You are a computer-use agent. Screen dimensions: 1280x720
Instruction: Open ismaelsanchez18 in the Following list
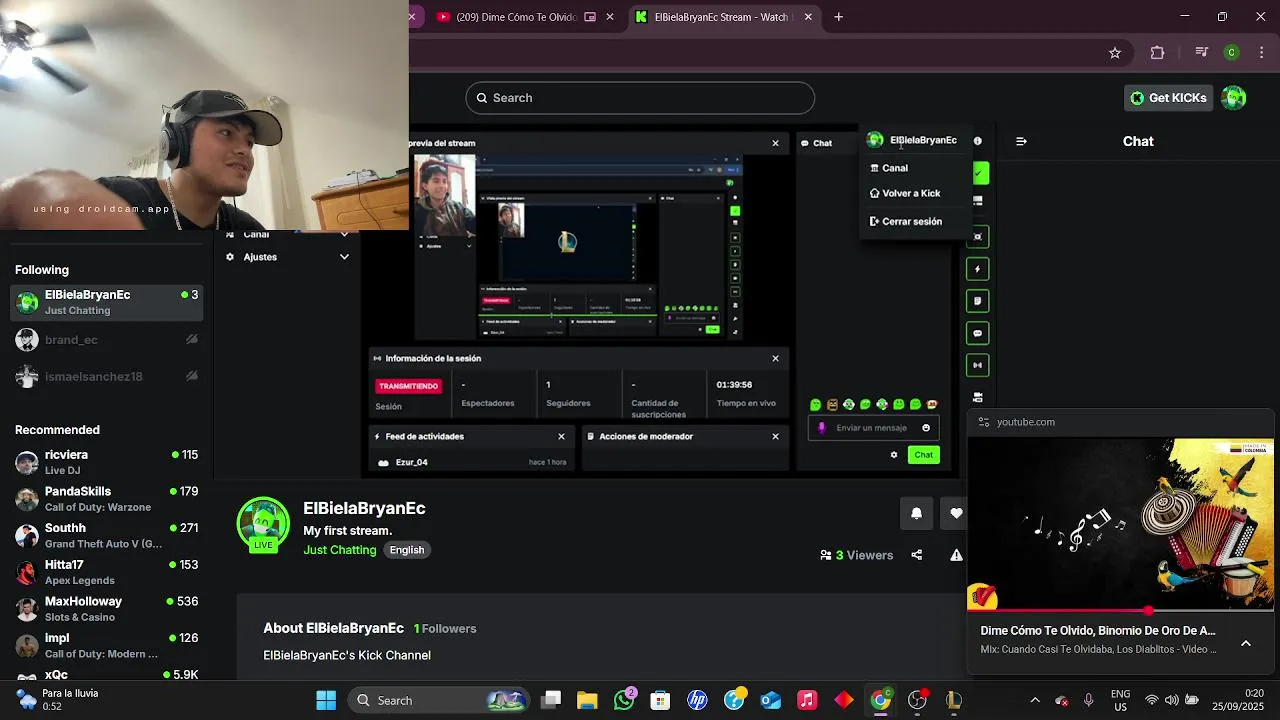point(106,377)
